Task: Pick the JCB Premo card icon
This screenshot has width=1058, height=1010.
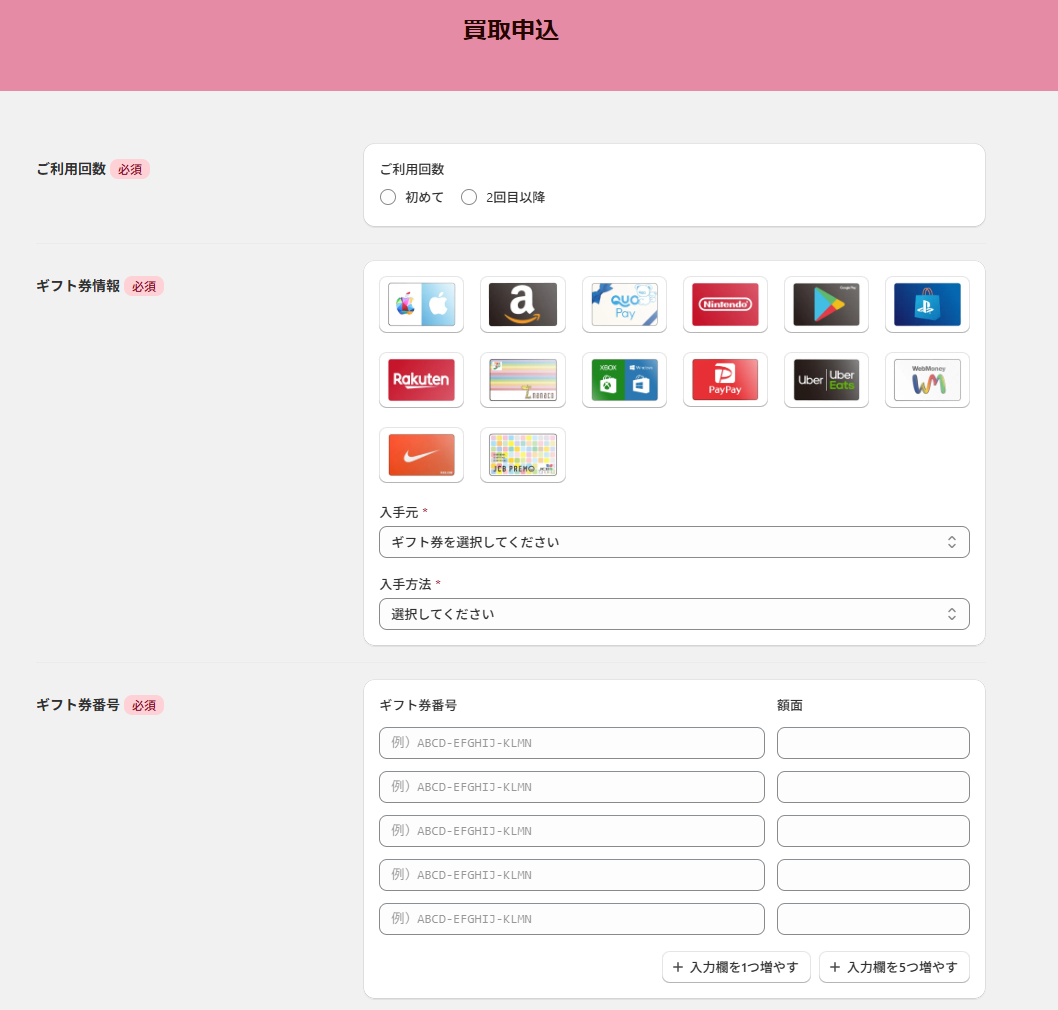Action: (x=522, y=455)
